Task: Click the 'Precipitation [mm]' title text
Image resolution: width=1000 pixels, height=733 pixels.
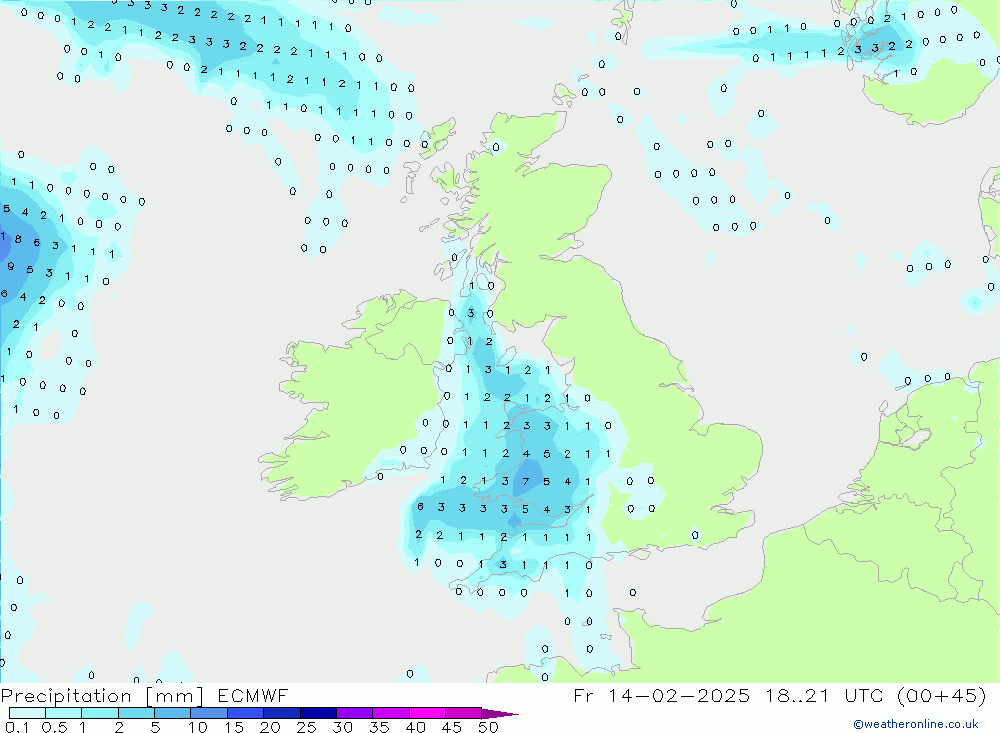Action: point(102,696)
